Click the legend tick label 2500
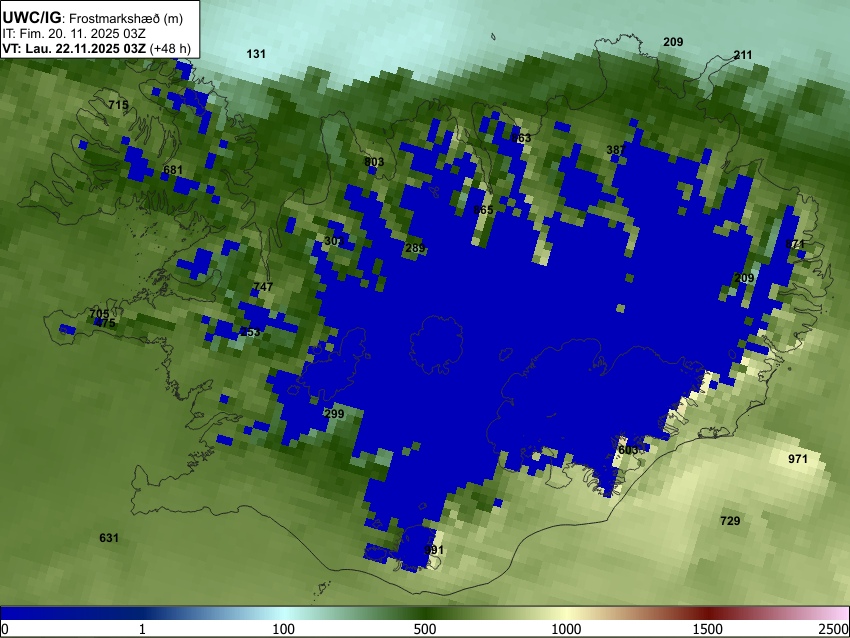This screenshot has width=850, height=638. (x=834, y=629)
